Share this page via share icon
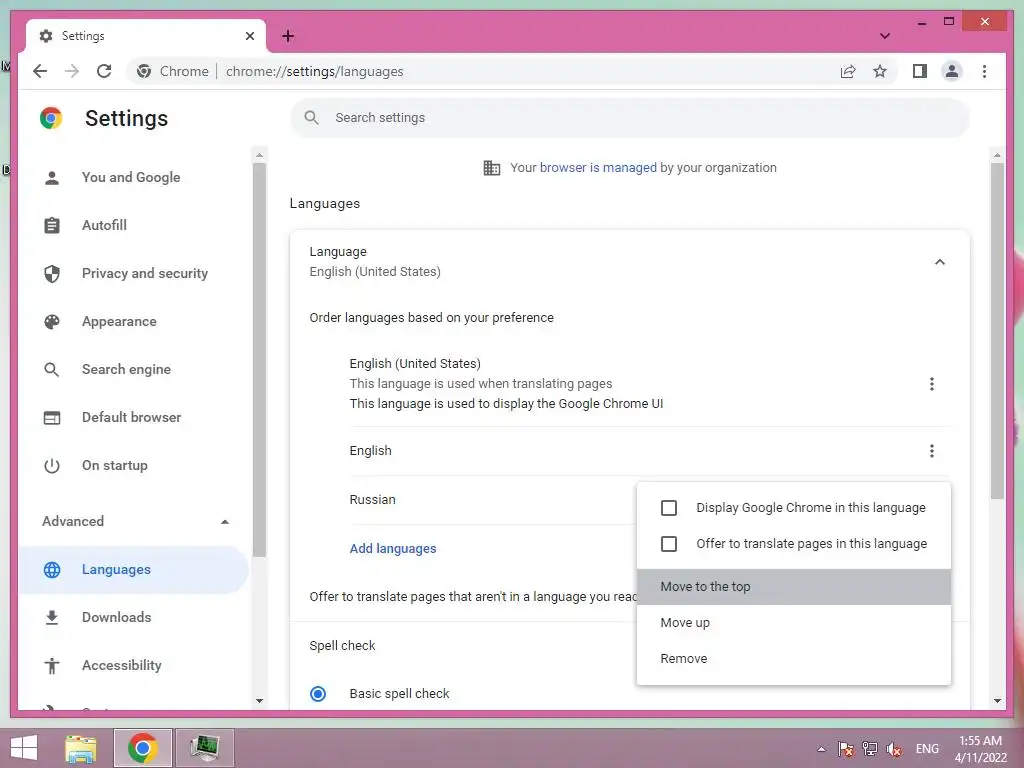 click(848, 71)
